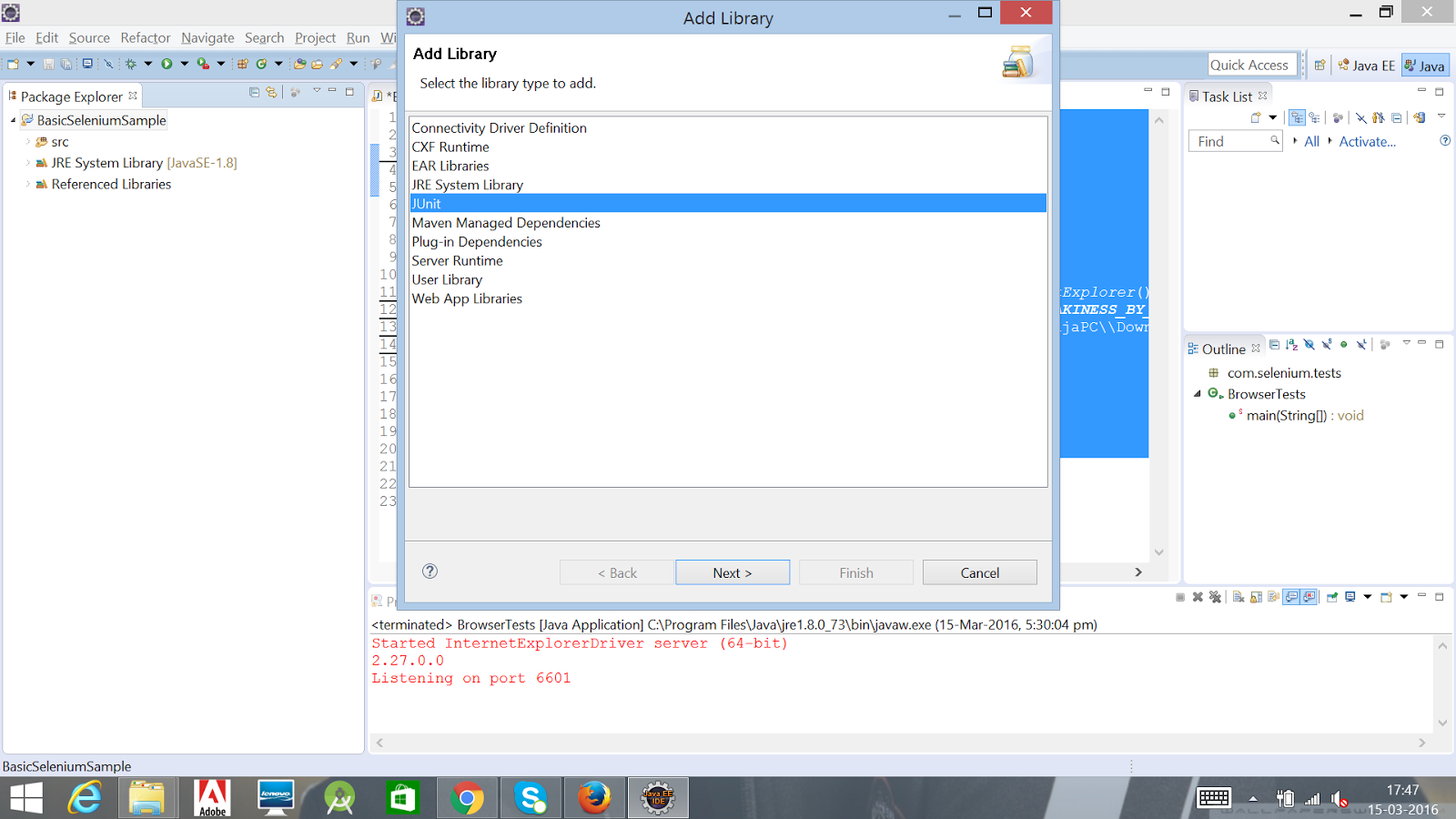The image size is (1456, 819).
Task: Click Synchronize Changed icon in Task List
Action: coord(1419,117)
